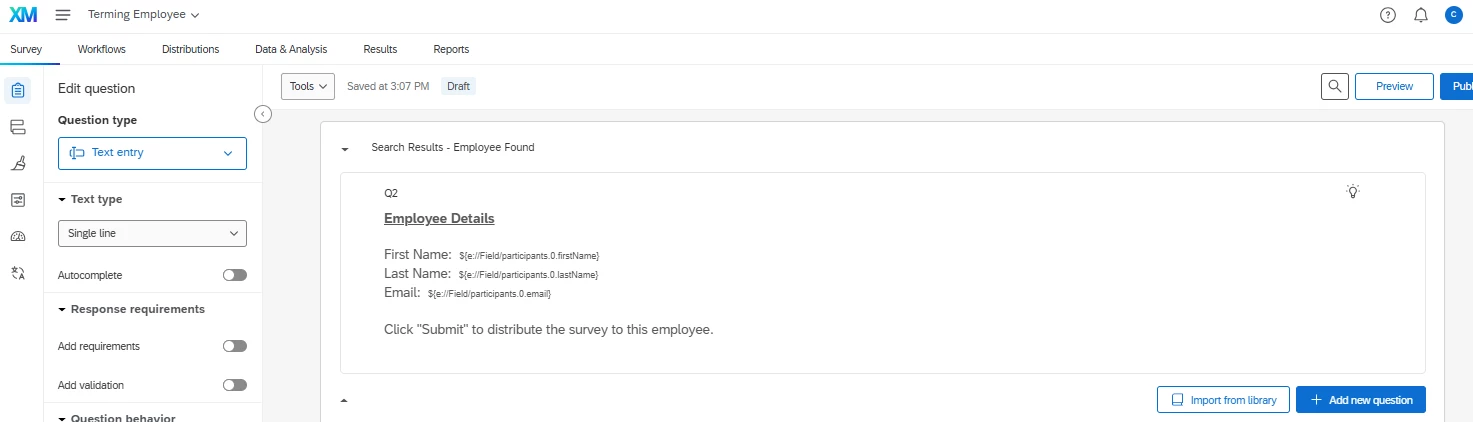Click the search magnifier button
This screenshot has height=422, width=1473.
click(x=1335, y=87)
